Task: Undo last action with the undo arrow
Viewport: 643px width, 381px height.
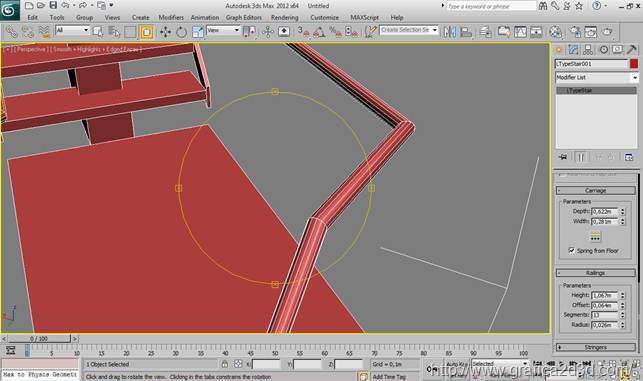Action: [x=65, y=5]
